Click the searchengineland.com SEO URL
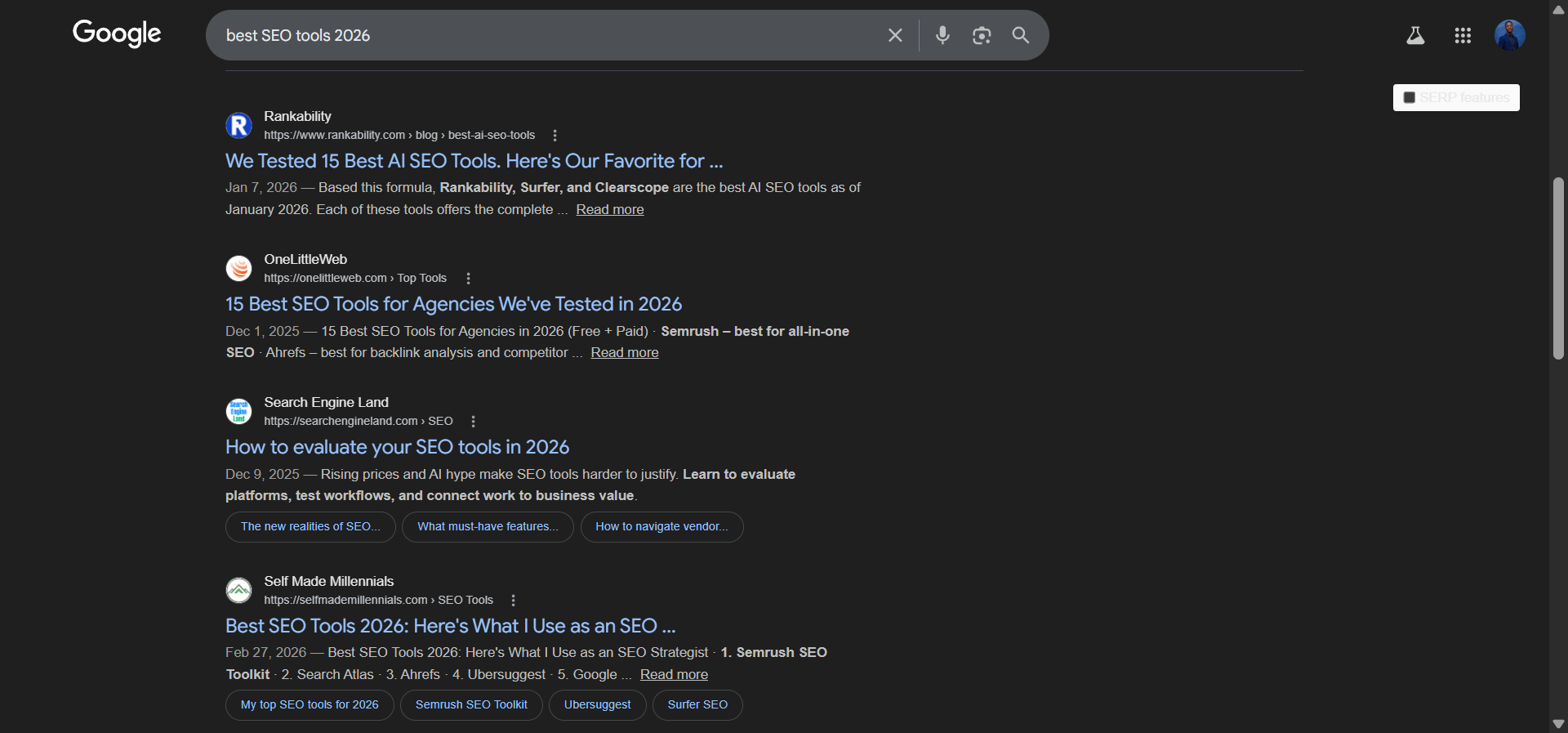Screen dimensions: 1568x733 358,422
